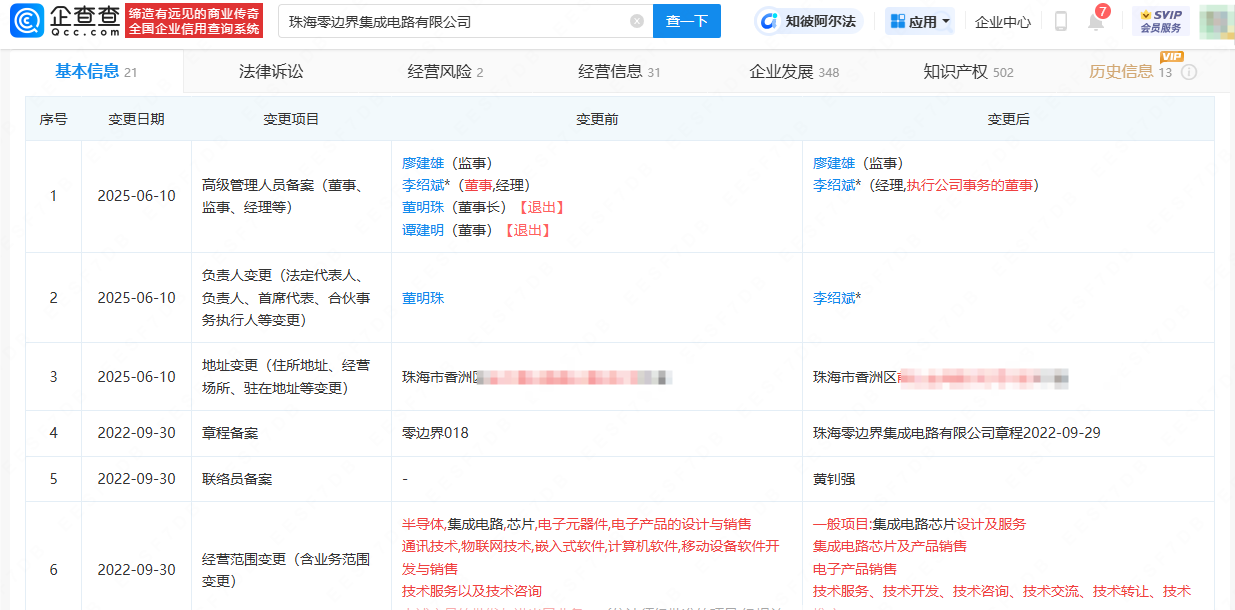Viewport: 1235px width, 610px height.
Task: Click 李绍斌 link in 变更后 row 2
Action: coord(834,298)
